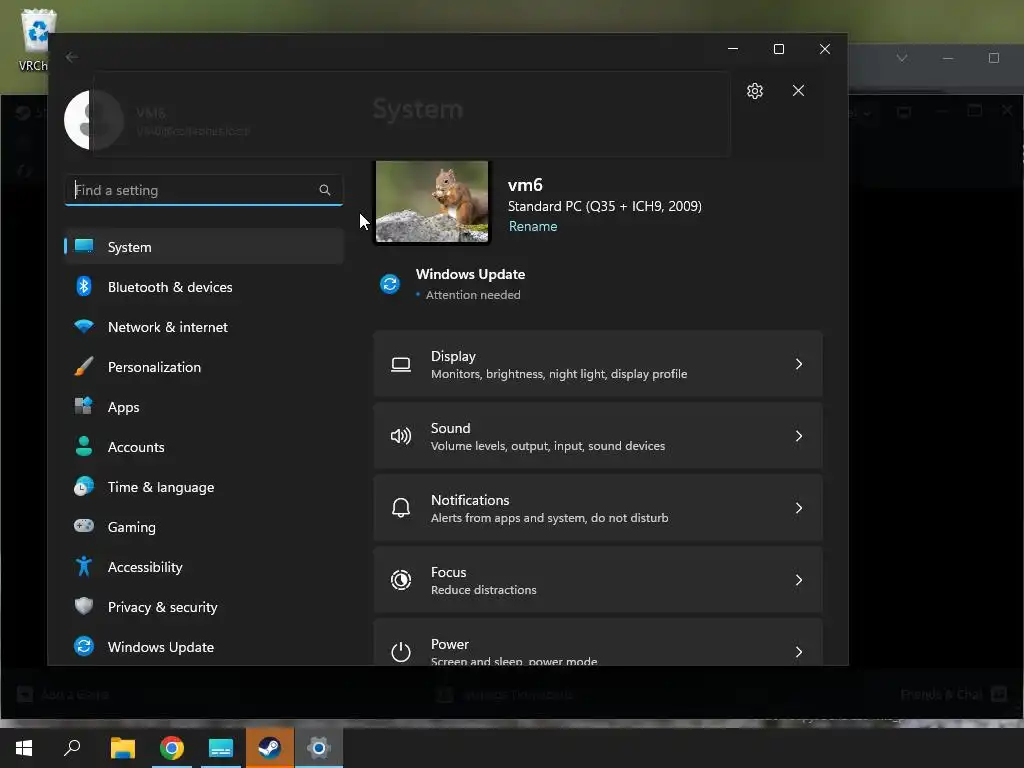Screen dimensions: 1024x768
Task: Expand the Power row chevron
Action: pyautogui.click(x=799, y=652)
